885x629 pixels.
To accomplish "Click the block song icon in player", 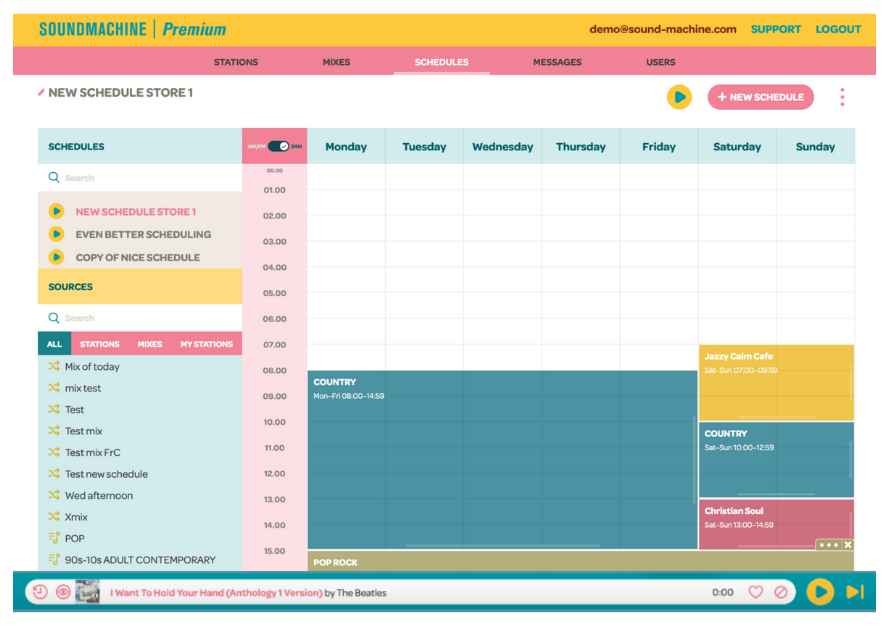I will pos(781,592).
